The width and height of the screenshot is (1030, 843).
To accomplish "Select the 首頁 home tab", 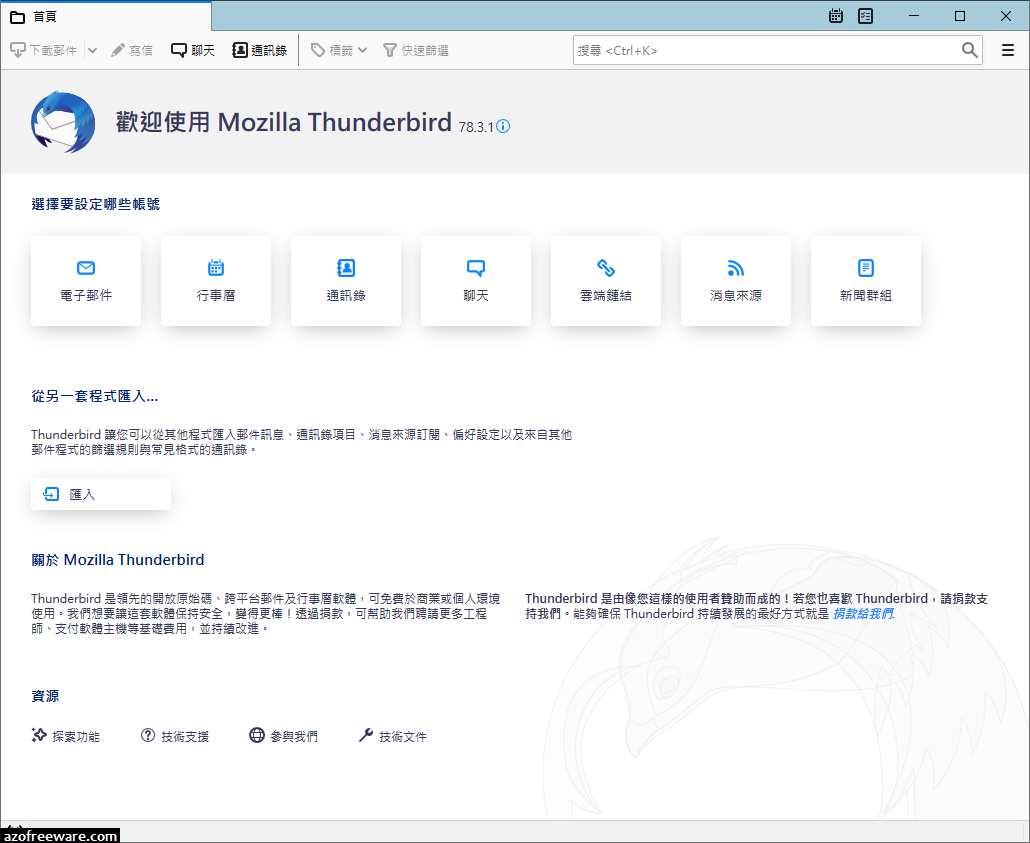I will pos(105,16).
